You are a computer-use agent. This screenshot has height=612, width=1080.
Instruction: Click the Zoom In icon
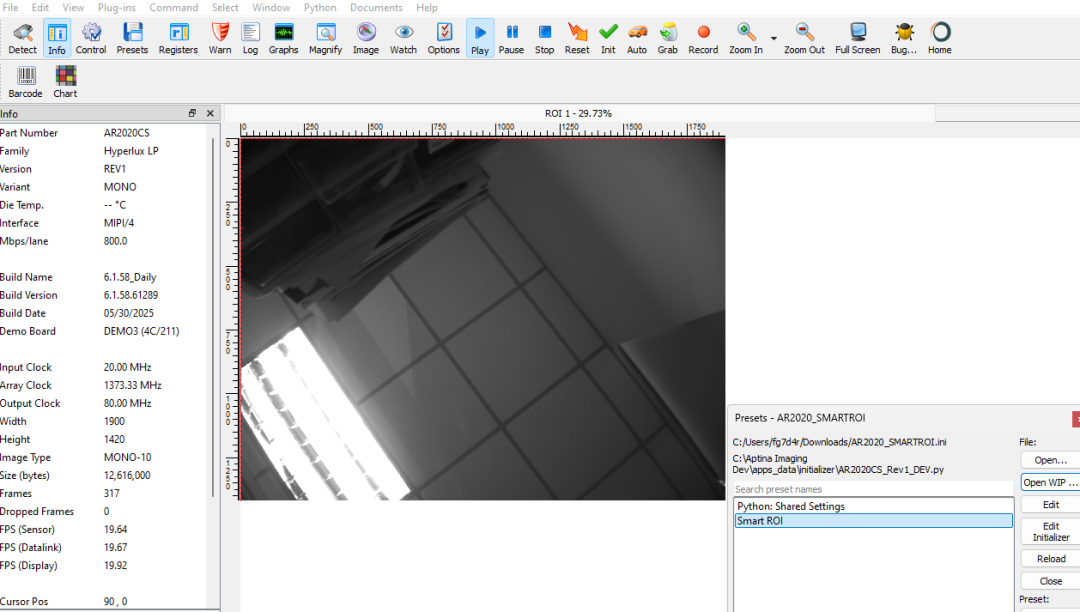pyautogui.click(x=746, y=38)
